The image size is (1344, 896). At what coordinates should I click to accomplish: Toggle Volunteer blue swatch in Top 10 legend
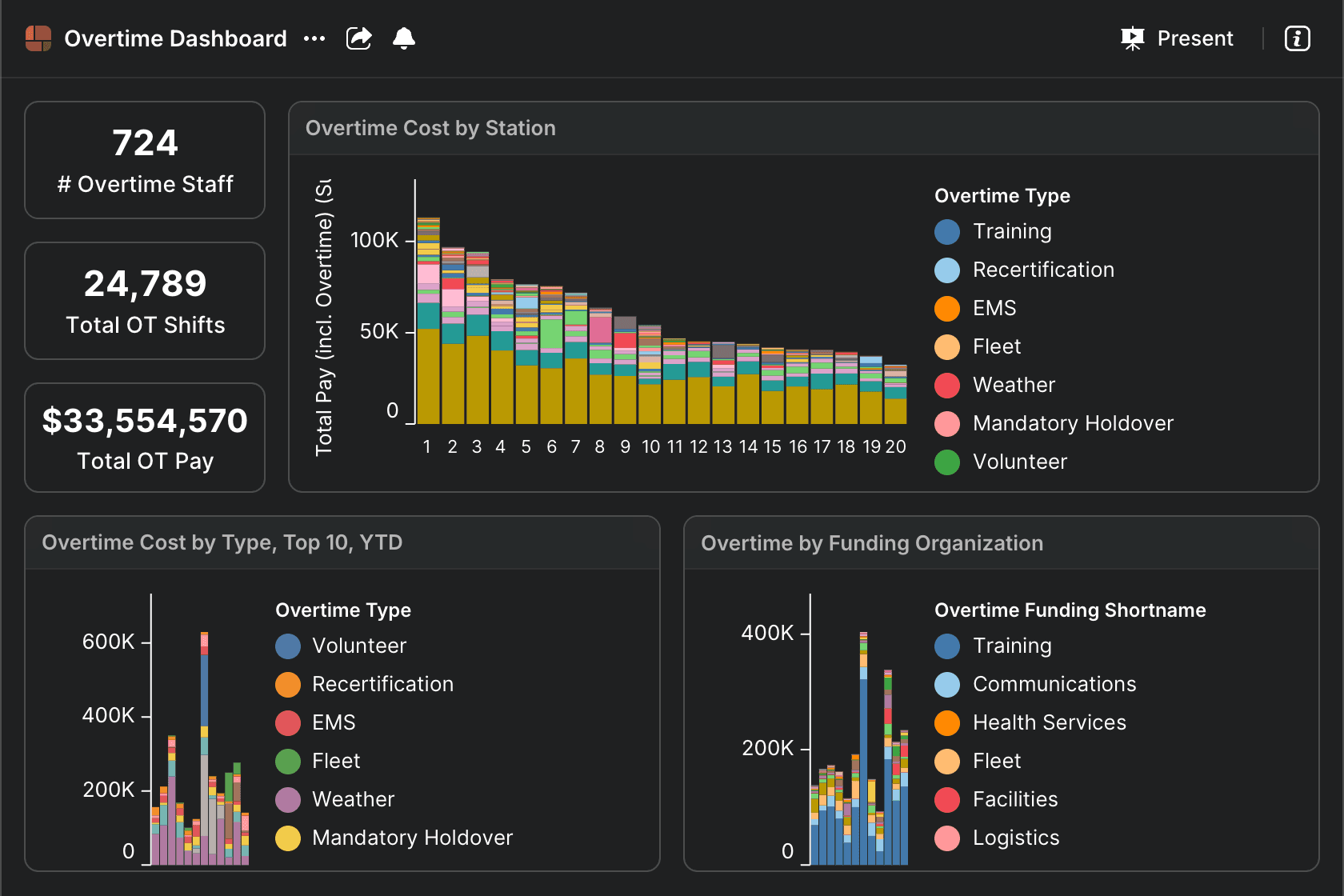pyautogui.click(x=288, y=646)
